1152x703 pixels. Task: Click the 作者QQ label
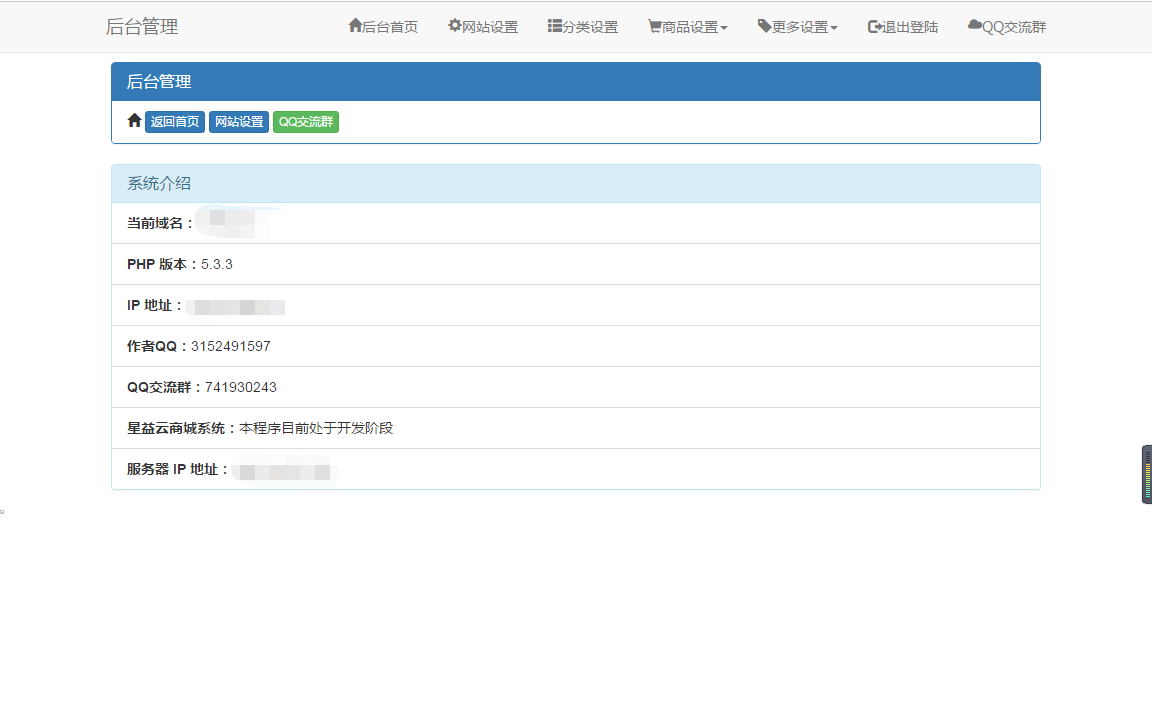tap(156, 346)
